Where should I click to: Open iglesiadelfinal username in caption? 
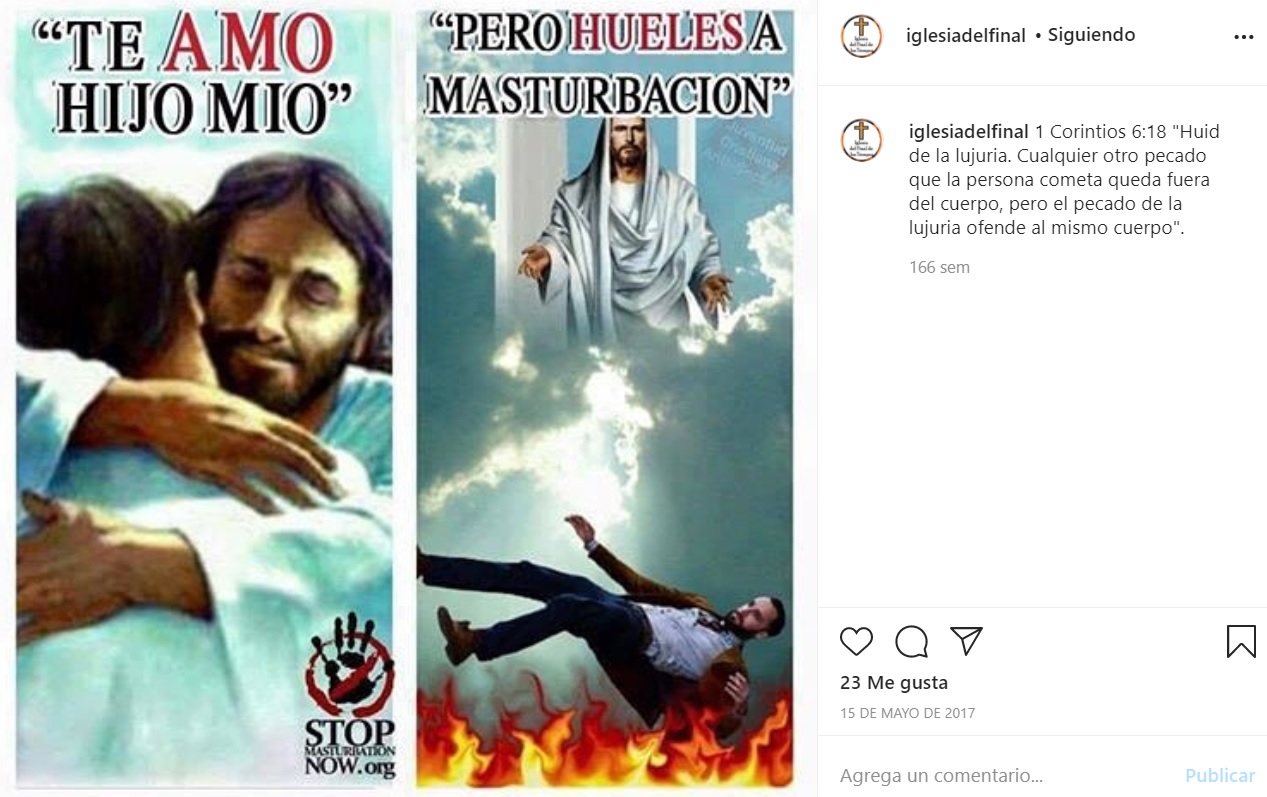(x=968, y=132)
